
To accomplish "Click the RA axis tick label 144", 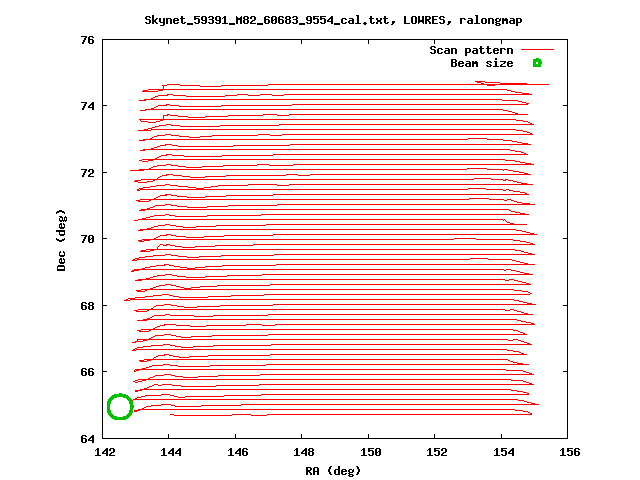I will point(171,452).
